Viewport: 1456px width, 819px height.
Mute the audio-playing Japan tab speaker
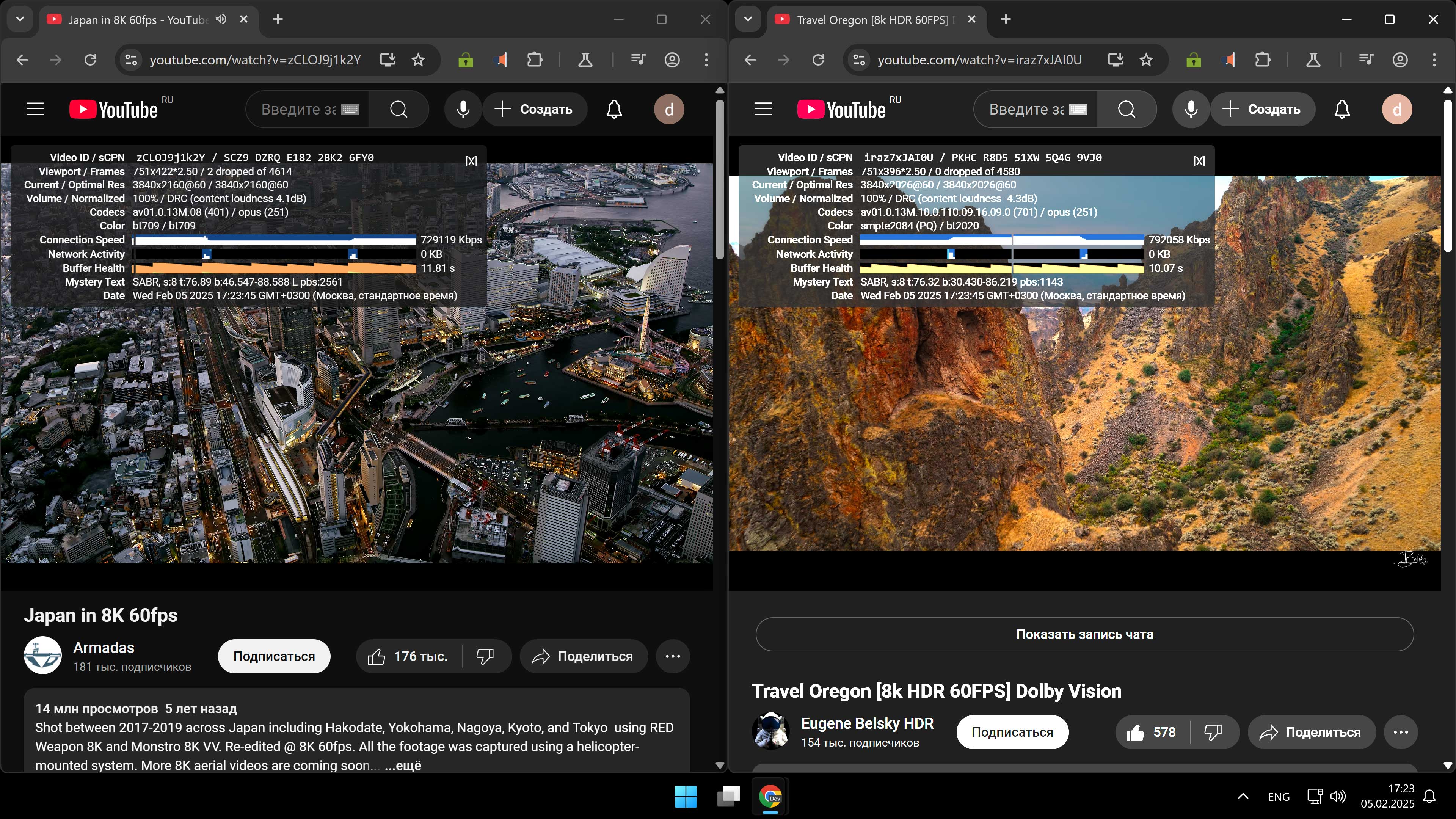[x=221, y=19]
